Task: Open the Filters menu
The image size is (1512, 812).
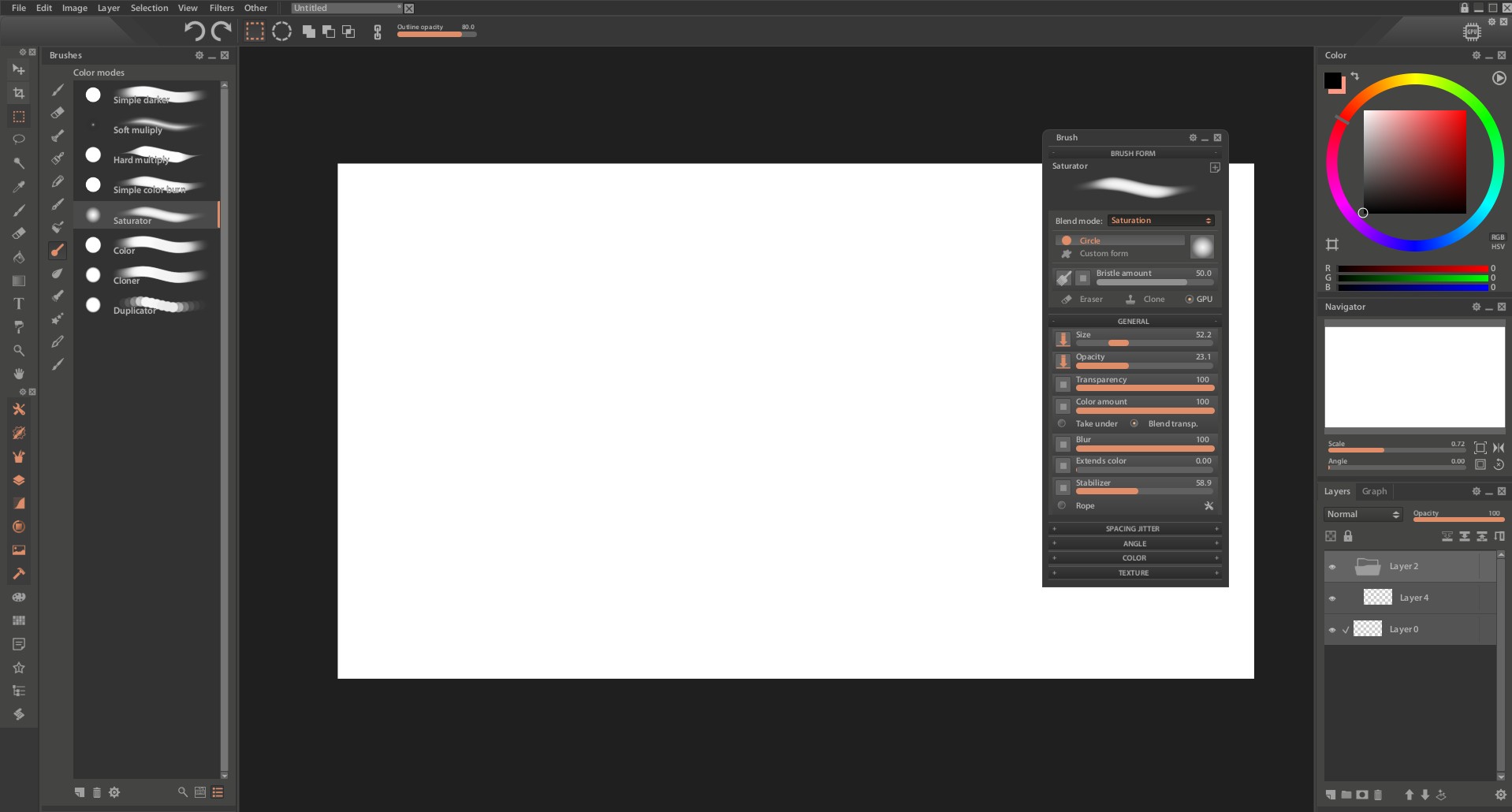Action: 222,8
